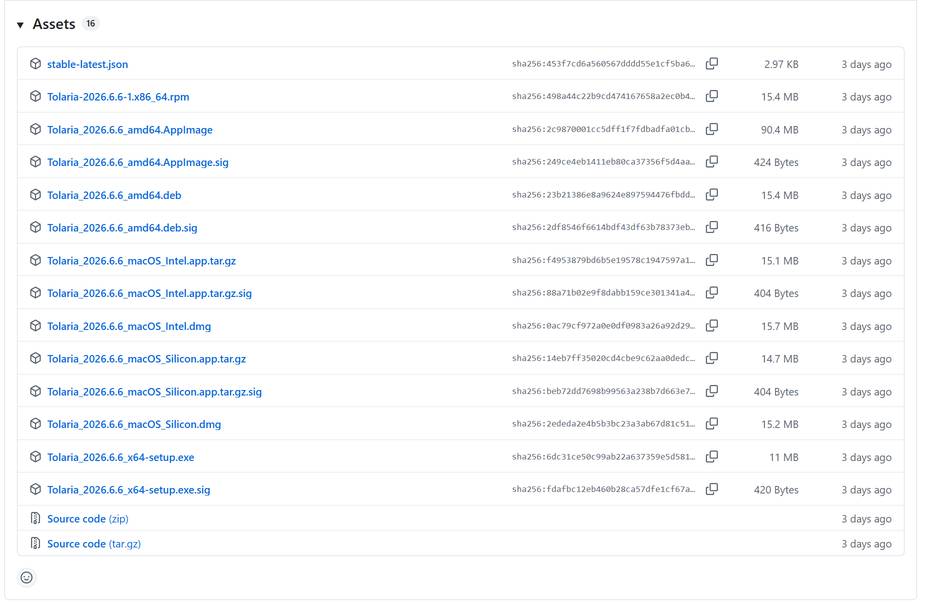This screenshot has height=602, width=949.
Task: Download Source code (tar.gz)
Action: click(94, 543)
